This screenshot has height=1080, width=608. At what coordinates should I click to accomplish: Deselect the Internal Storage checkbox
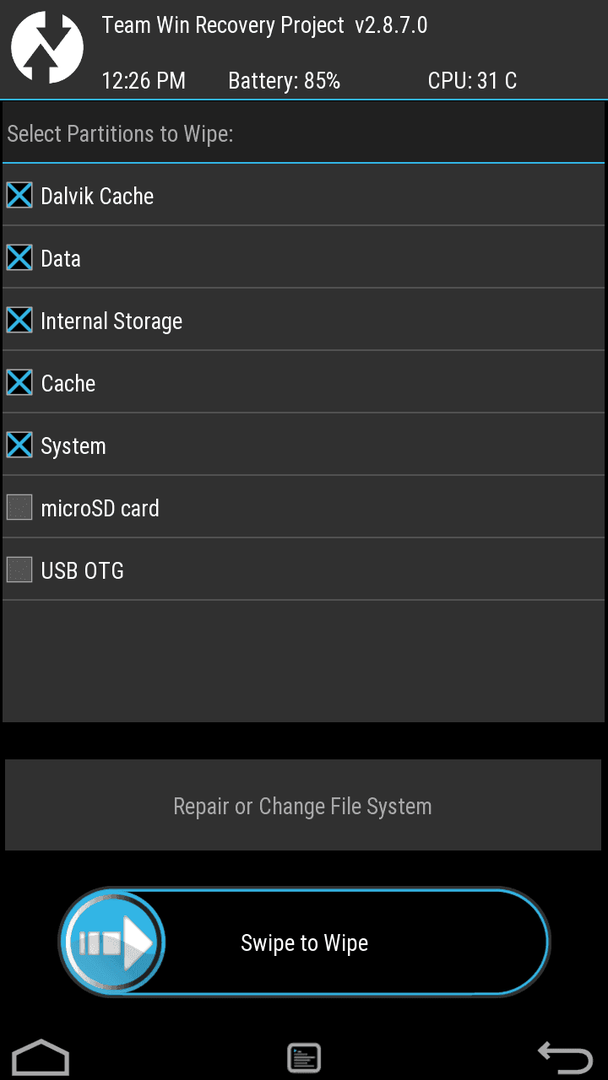pos(20,321)
